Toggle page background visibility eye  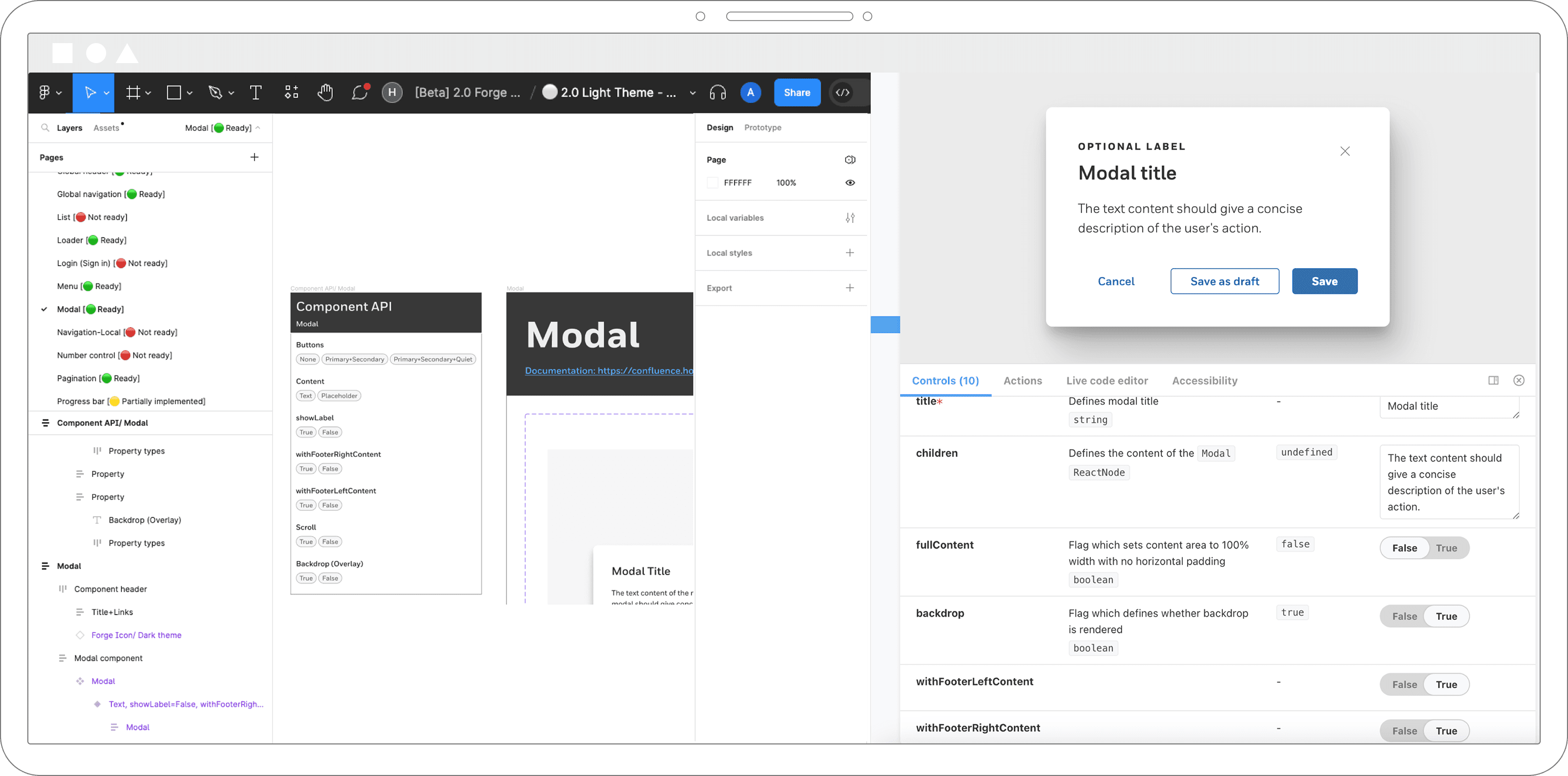[x=850, y=183]
